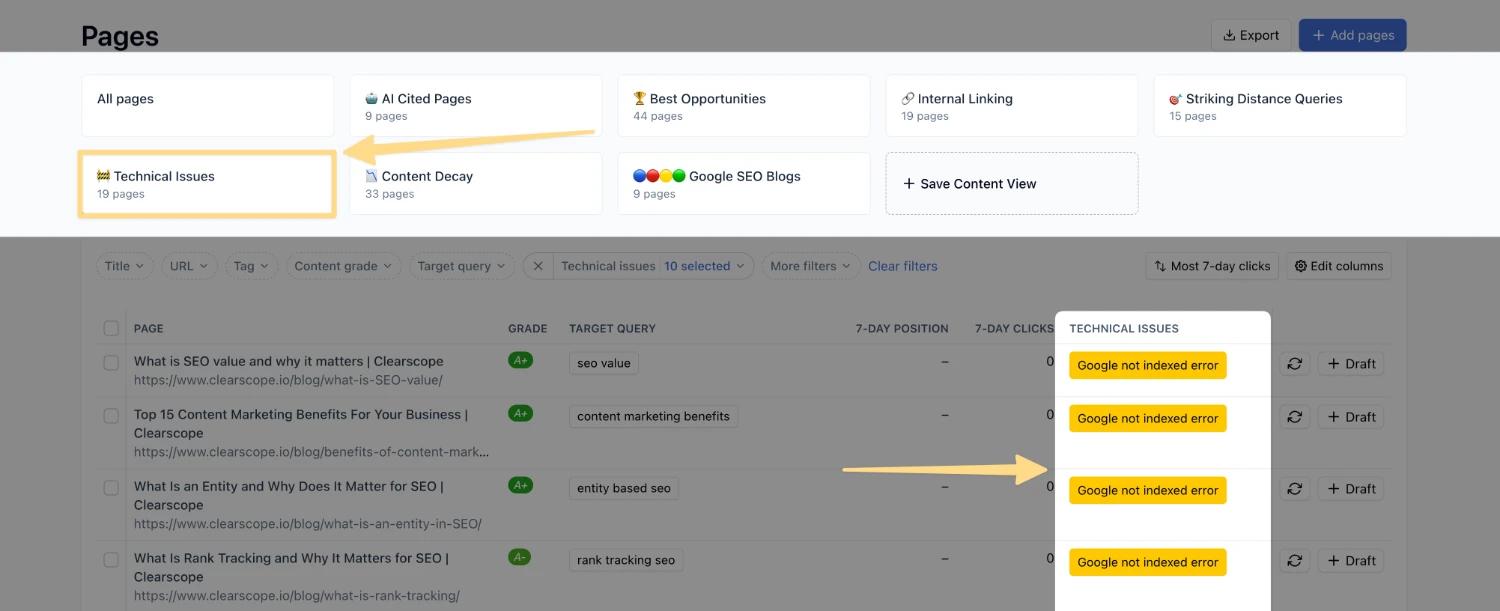Click refresh icon for entity based SEO row
The width and height of the screenshot is (1500, 611).
point(1294,489)
